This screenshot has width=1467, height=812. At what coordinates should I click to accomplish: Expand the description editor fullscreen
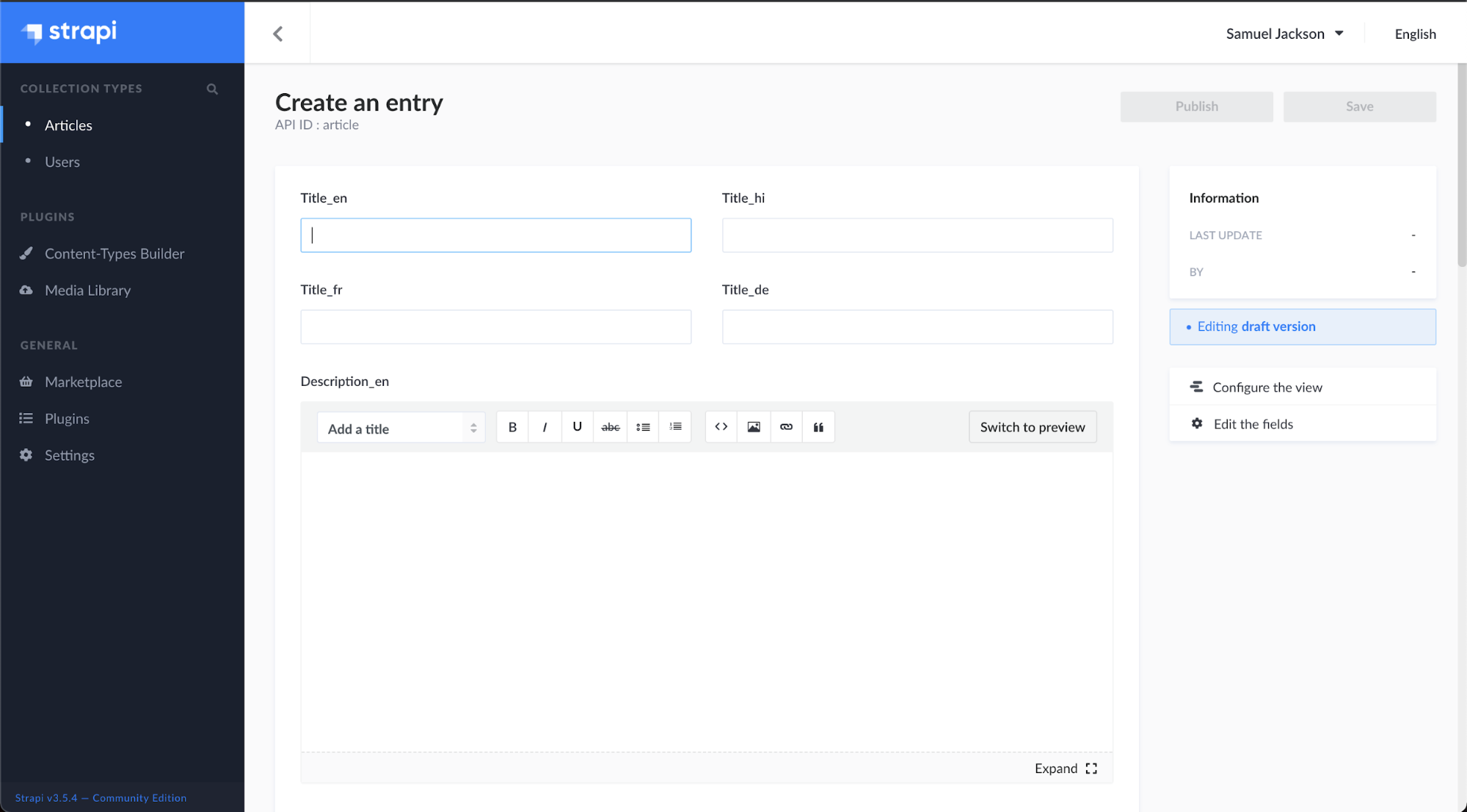coord(1066,768)
